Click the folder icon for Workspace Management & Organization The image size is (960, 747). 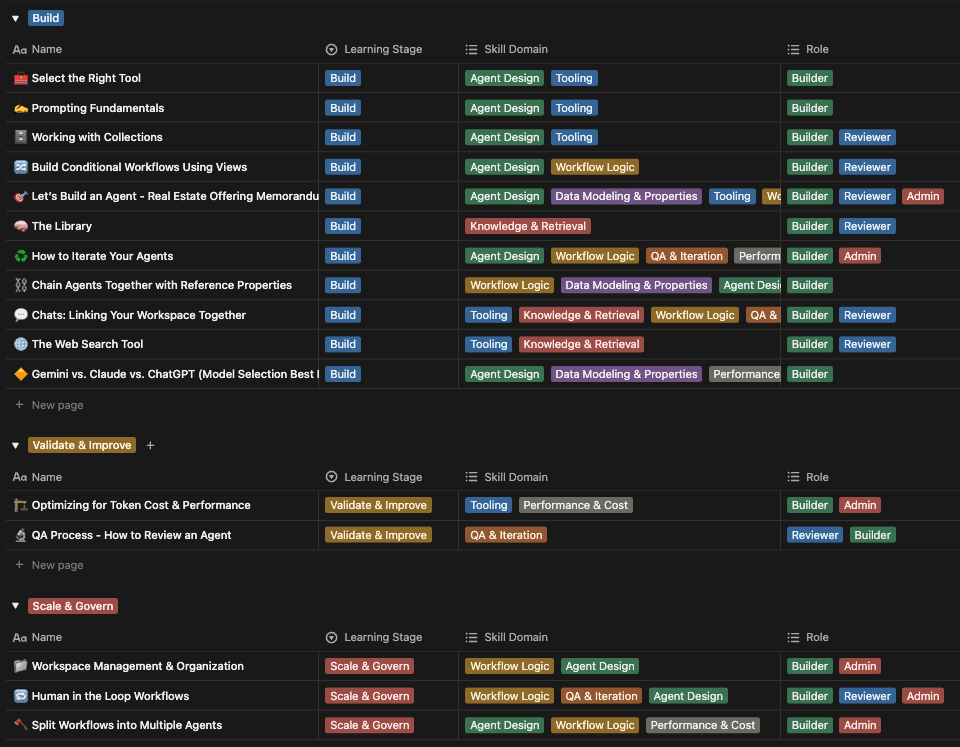click(21, 666)
